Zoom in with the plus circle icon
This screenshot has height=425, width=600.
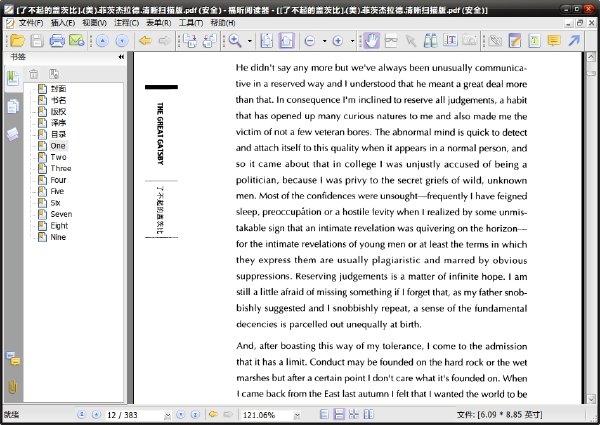click(x=338, y=41)
